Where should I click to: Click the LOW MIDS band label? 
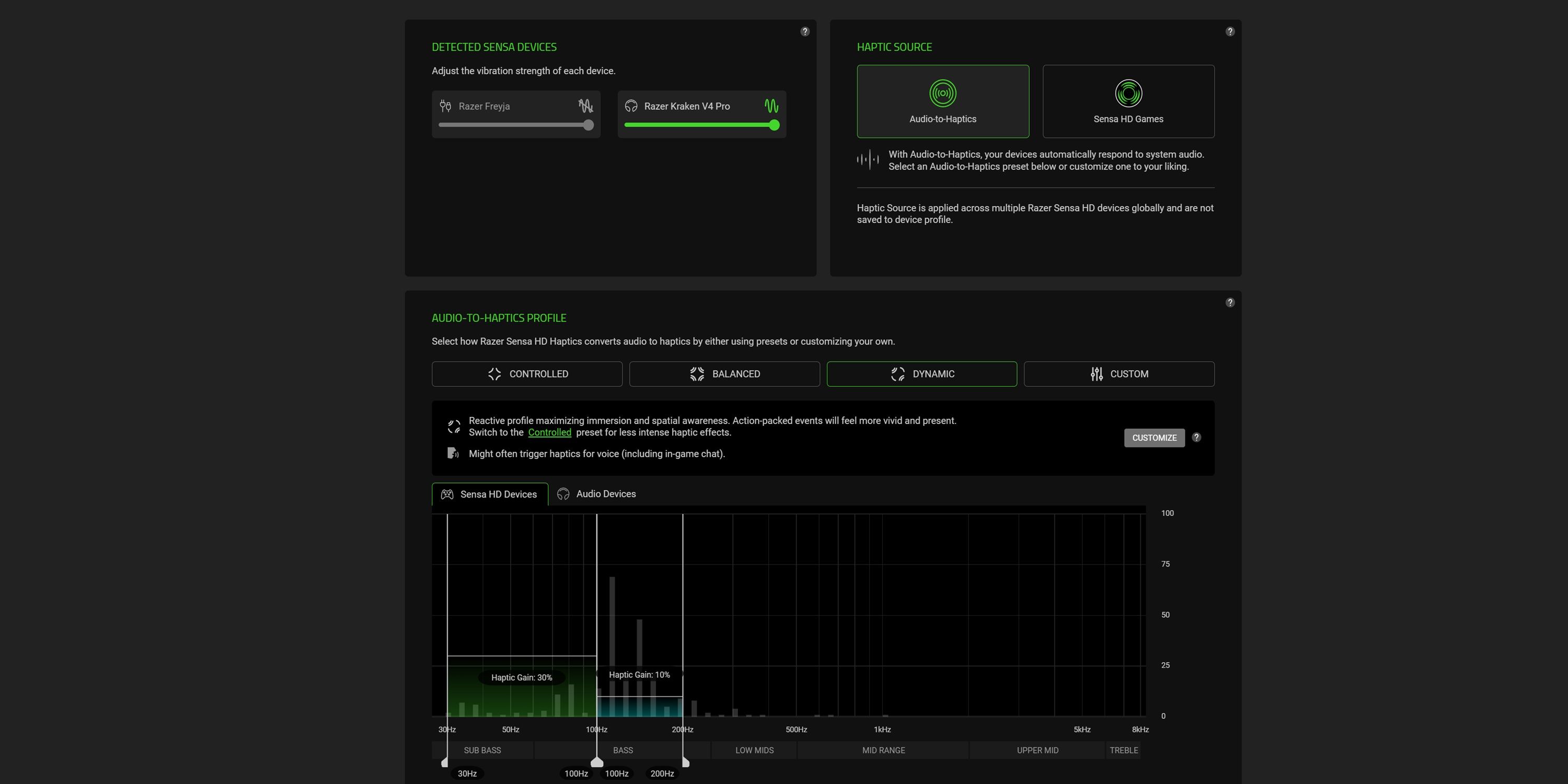(x=754, y=750)
